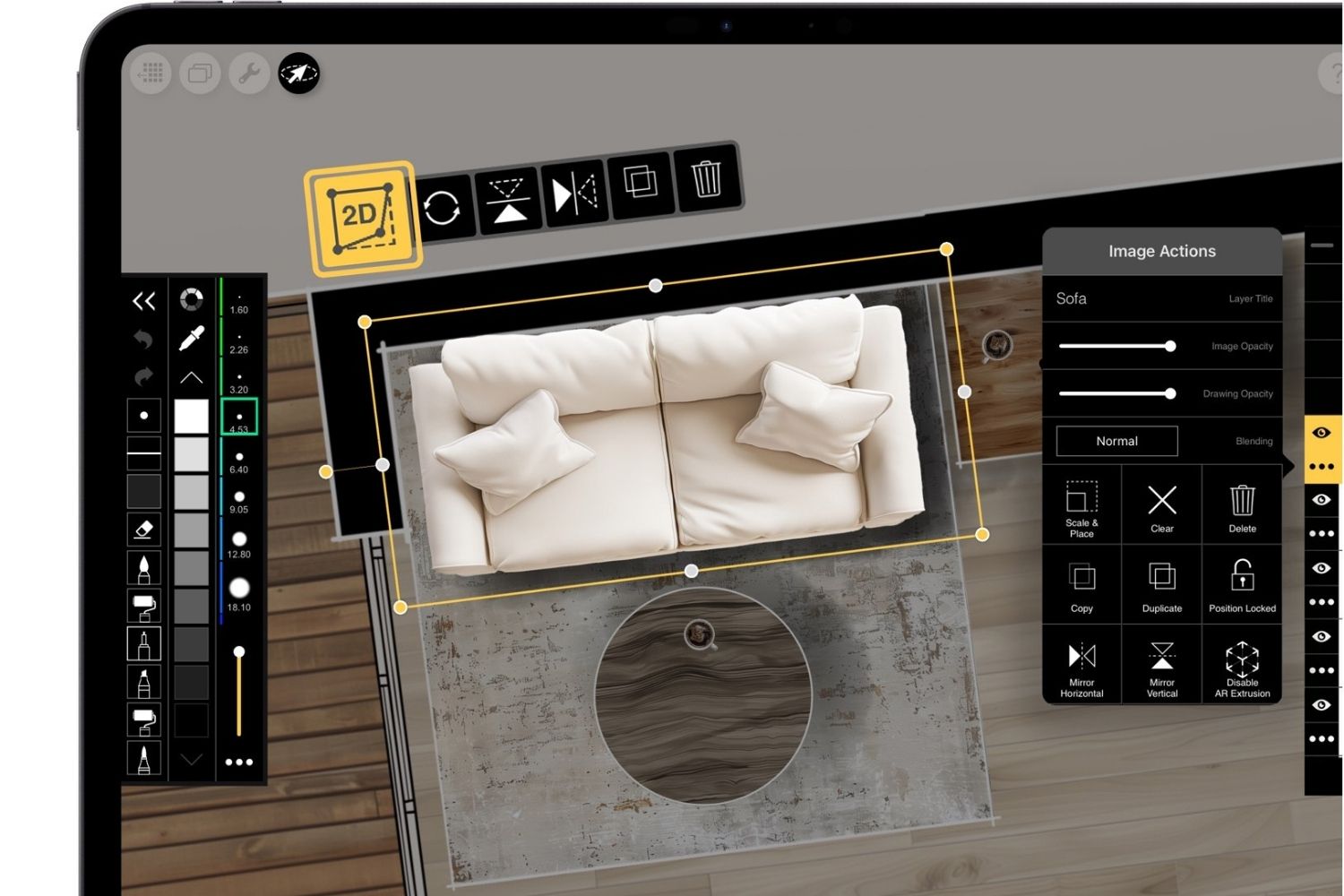
Task: Open the stacked sheets icon in top bar
Action: click(200, 73)
